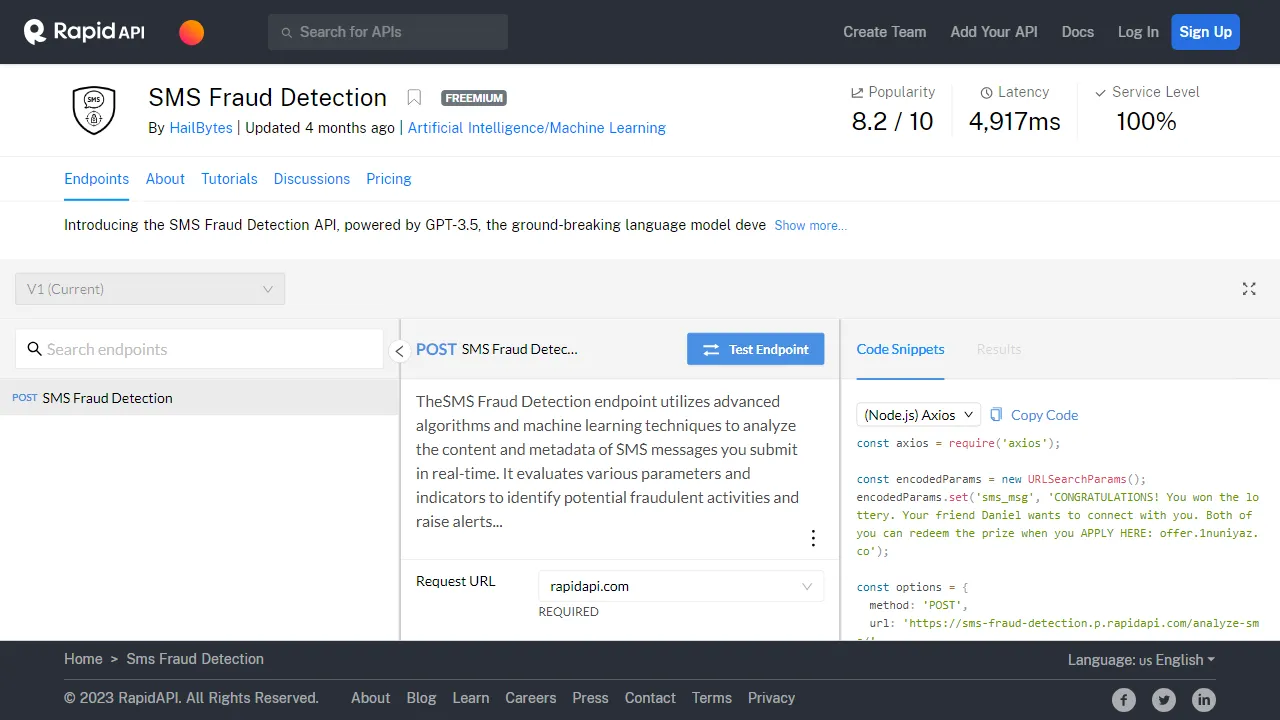Switch to the Endpoints tab
Viewport: 1280px width, 720px height.
97,179
